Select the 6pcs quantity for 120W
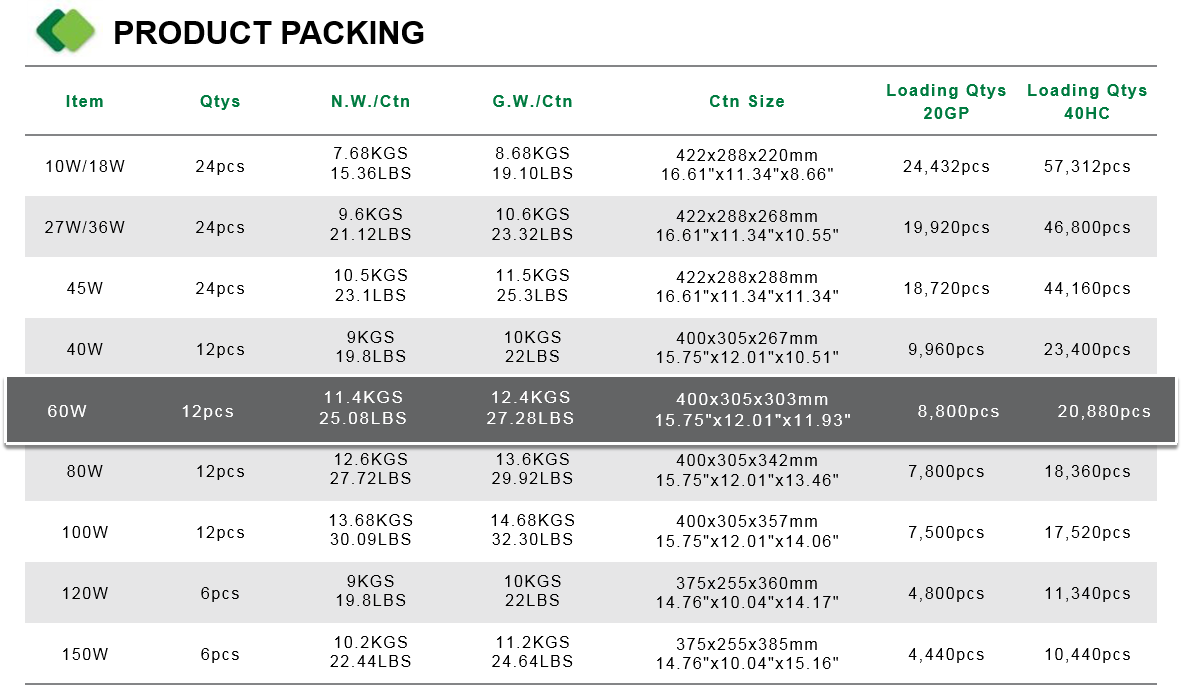1183x686 pixels. (220, 593)
